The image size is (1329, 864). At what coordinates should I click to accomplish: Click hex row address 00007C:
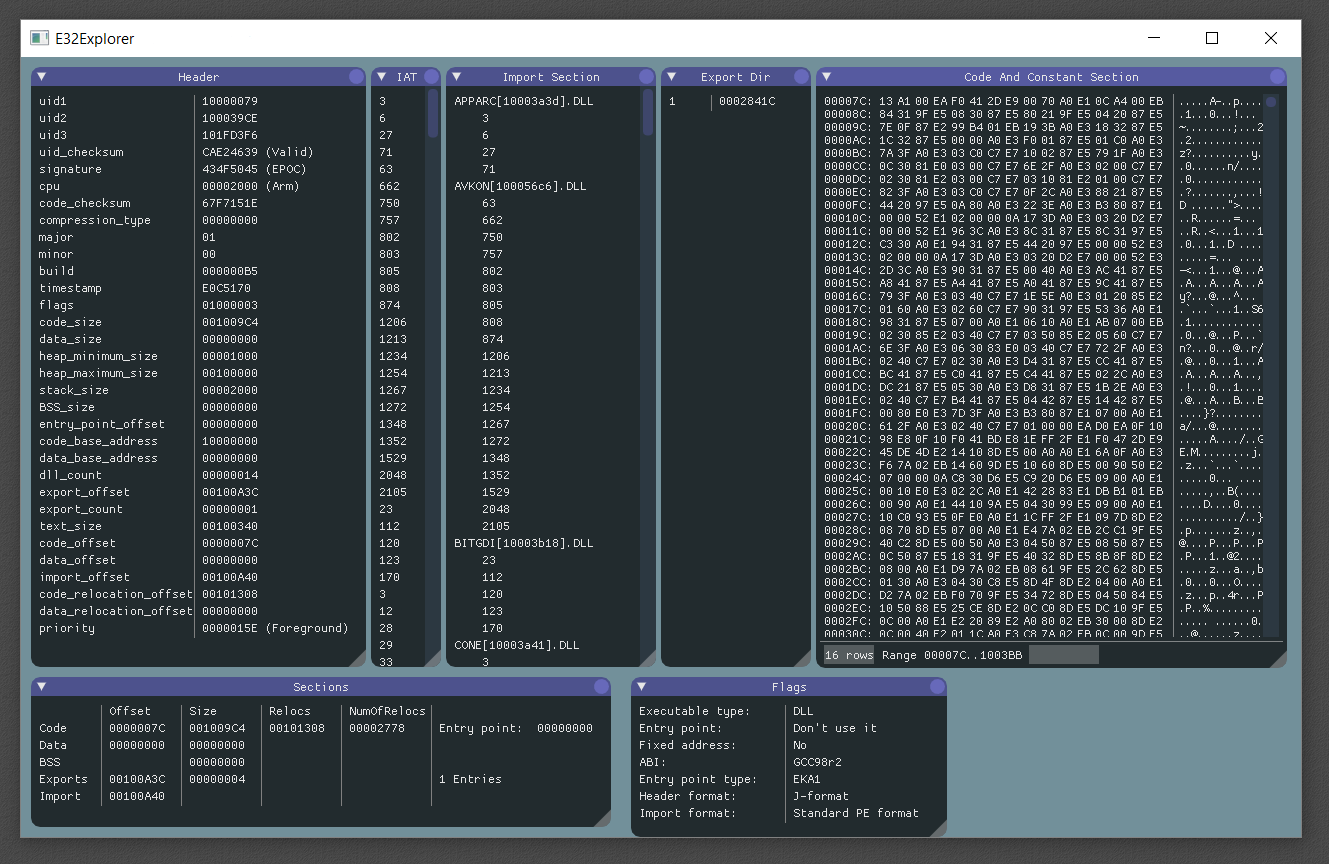click(848, 102)
